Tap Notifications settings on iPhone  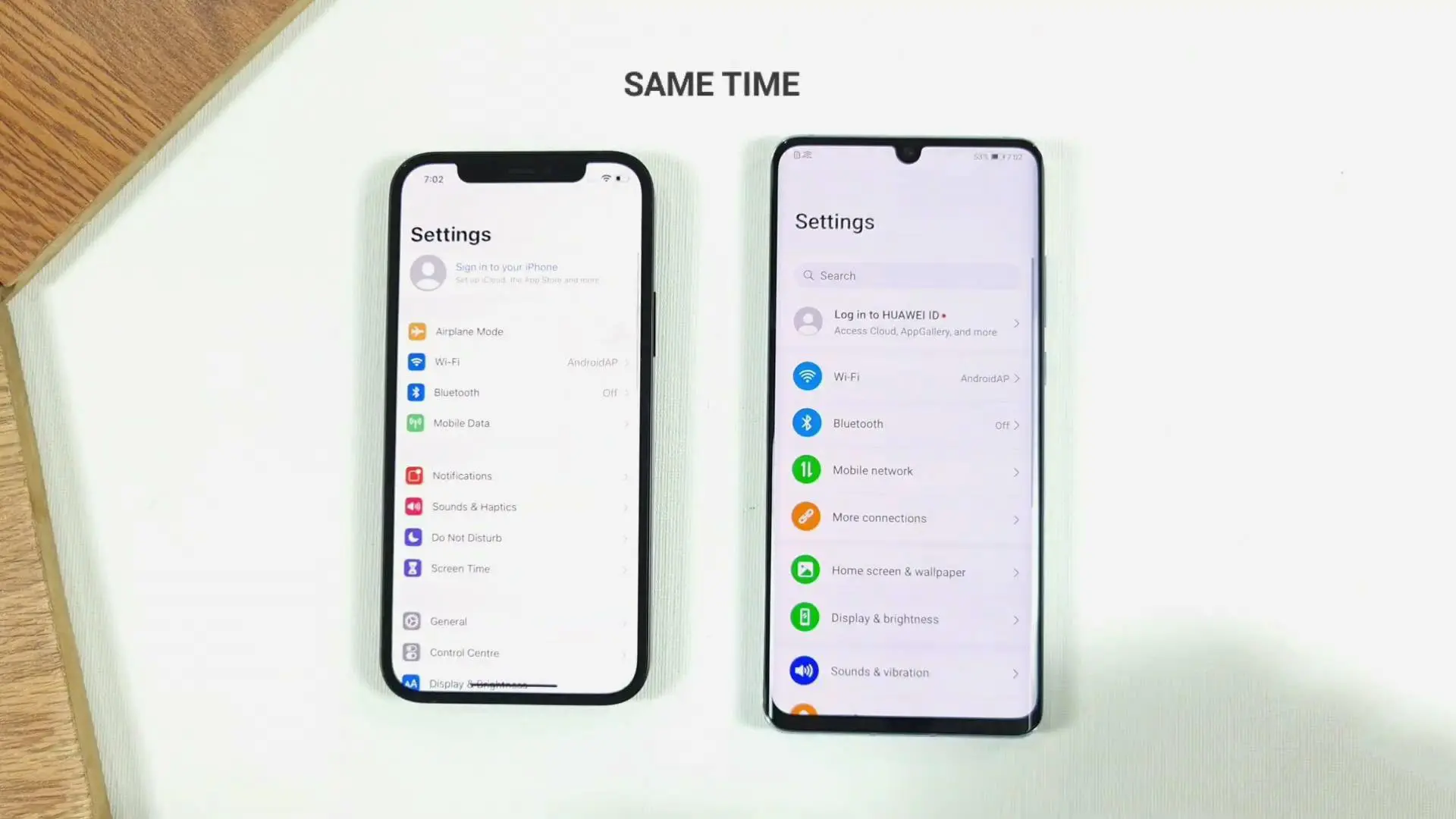pos(462,475)
